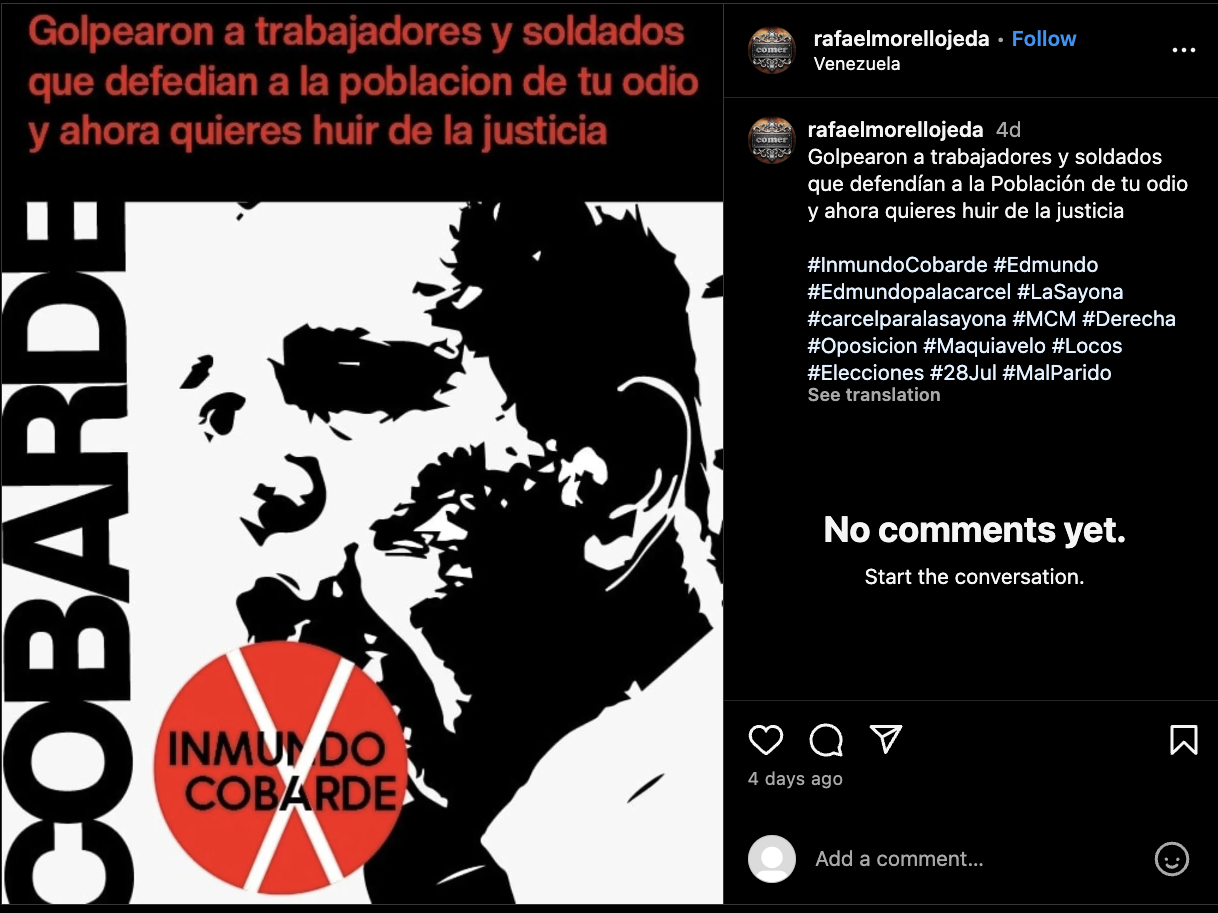Open #LaSayona hashtag link
The width and height of the screenshot is (1218, 913).
(1070, 292)
